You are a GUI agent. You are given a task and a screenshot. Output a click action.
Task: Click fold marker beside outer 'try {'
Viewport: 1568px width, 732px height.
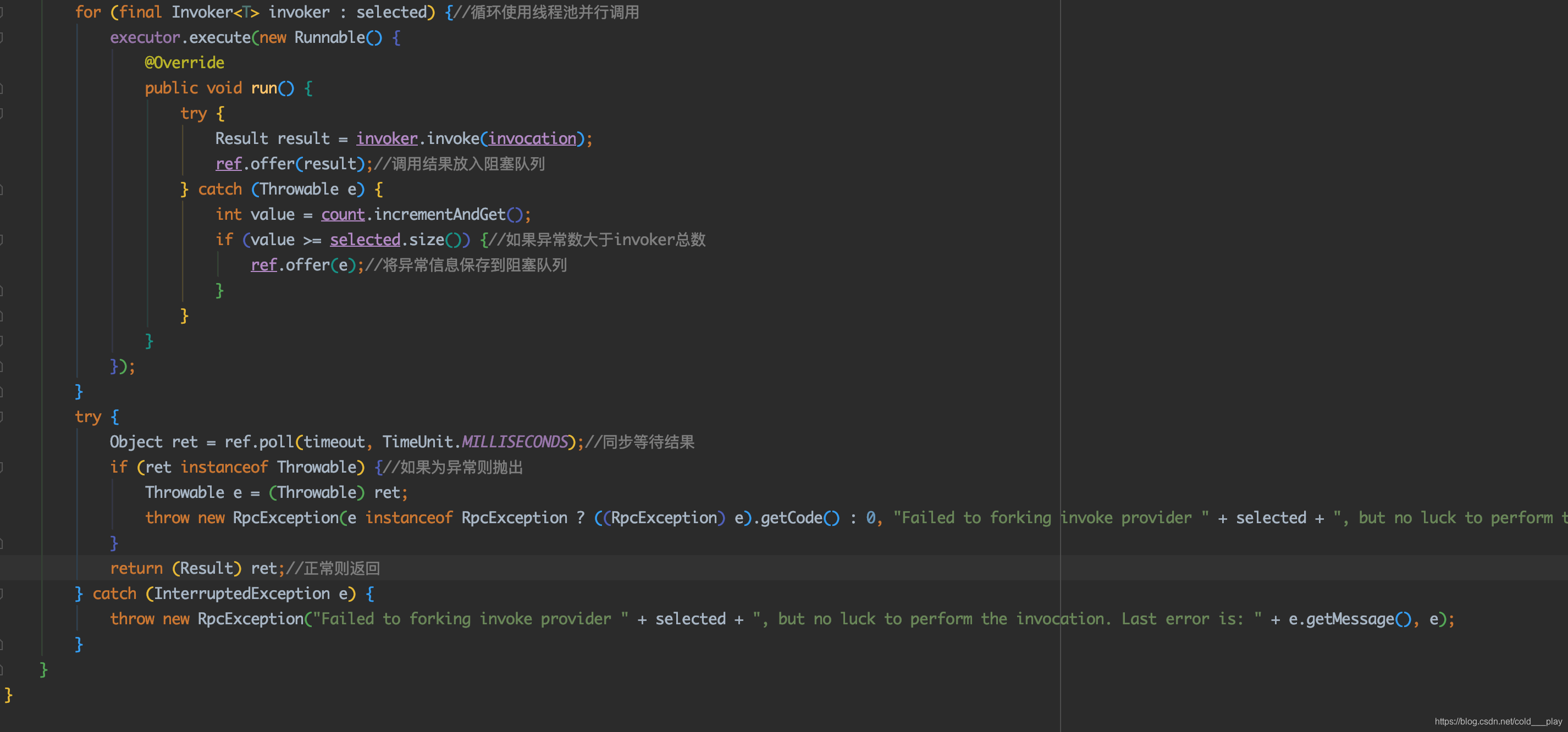click(x=2, y=417)
